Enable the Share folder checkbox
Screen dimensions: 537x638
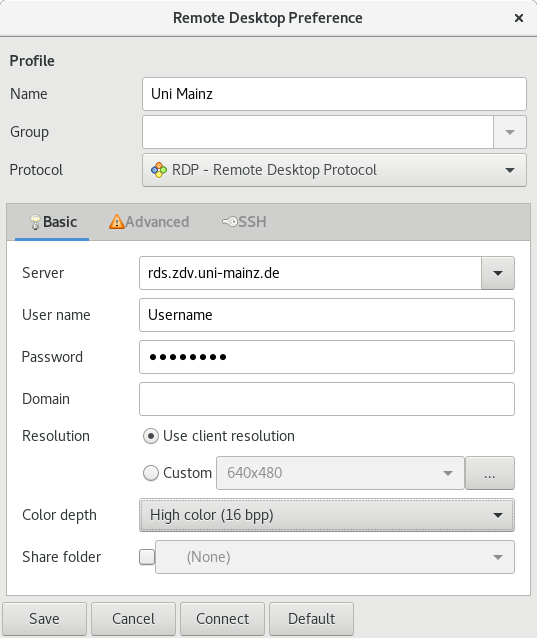pos(147,557)
